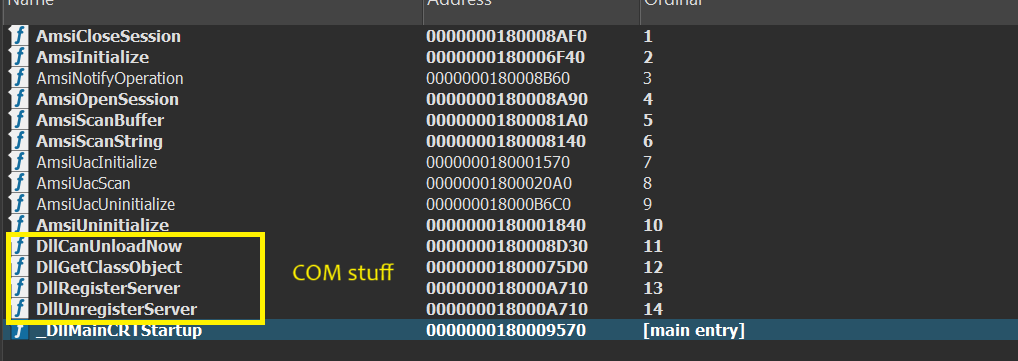Click function icon beside DllUnregisterServer
This screenshot has height=361, width=1018.
19,308
